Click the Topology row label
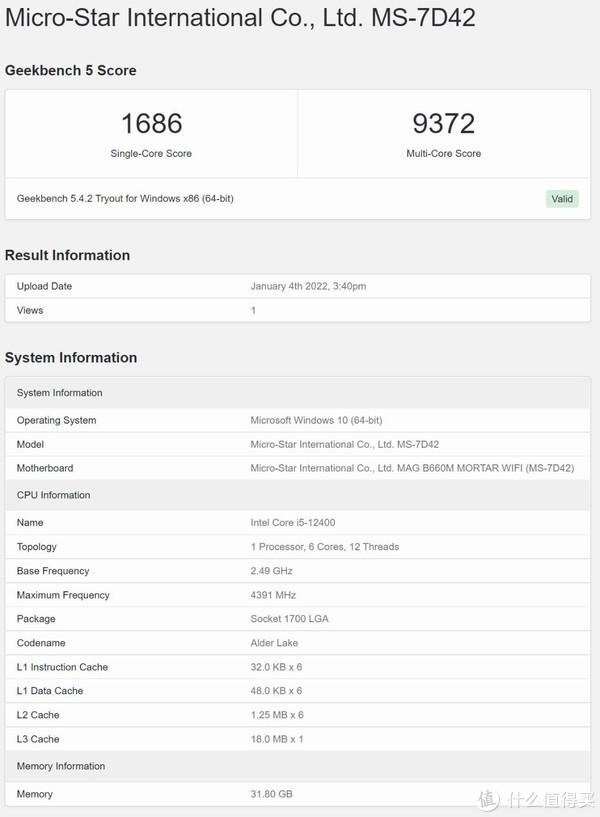 (36, 547)
